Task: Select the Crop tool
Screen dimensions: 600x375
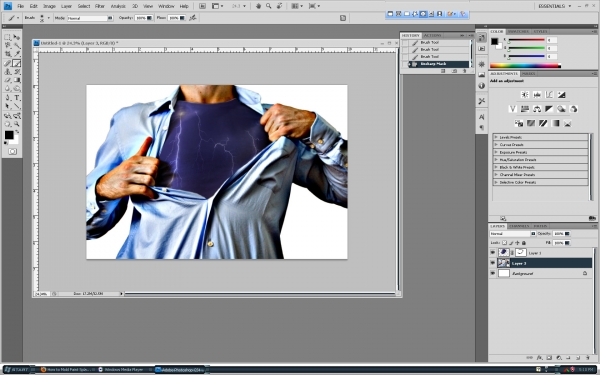Action: (x=7, y=54)
